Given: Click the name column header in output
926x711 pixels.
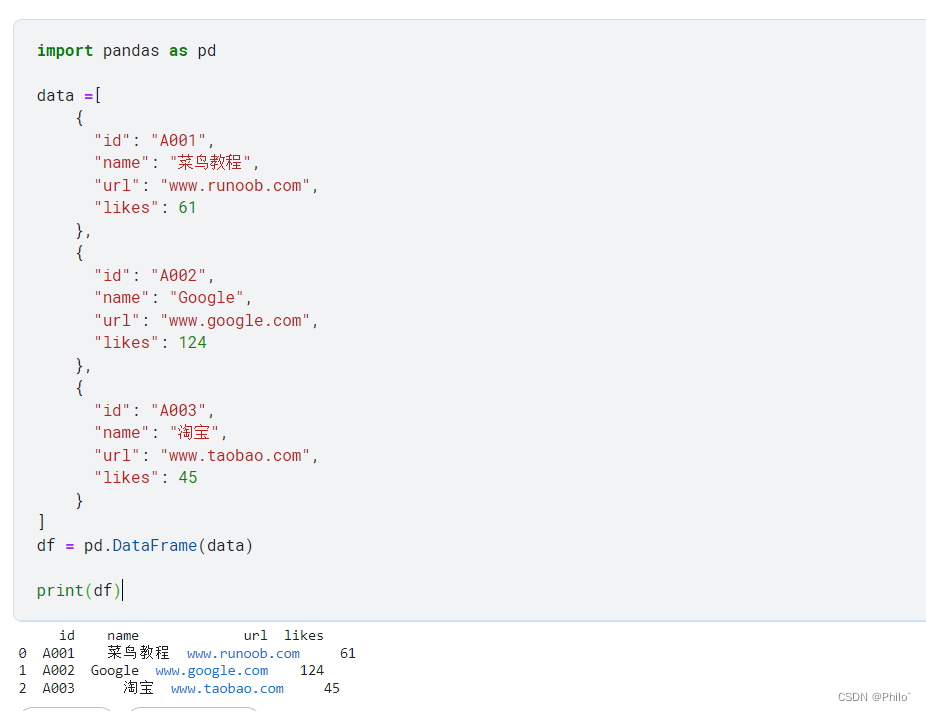Looking at the screenshot, I should [x=123, y=635].
